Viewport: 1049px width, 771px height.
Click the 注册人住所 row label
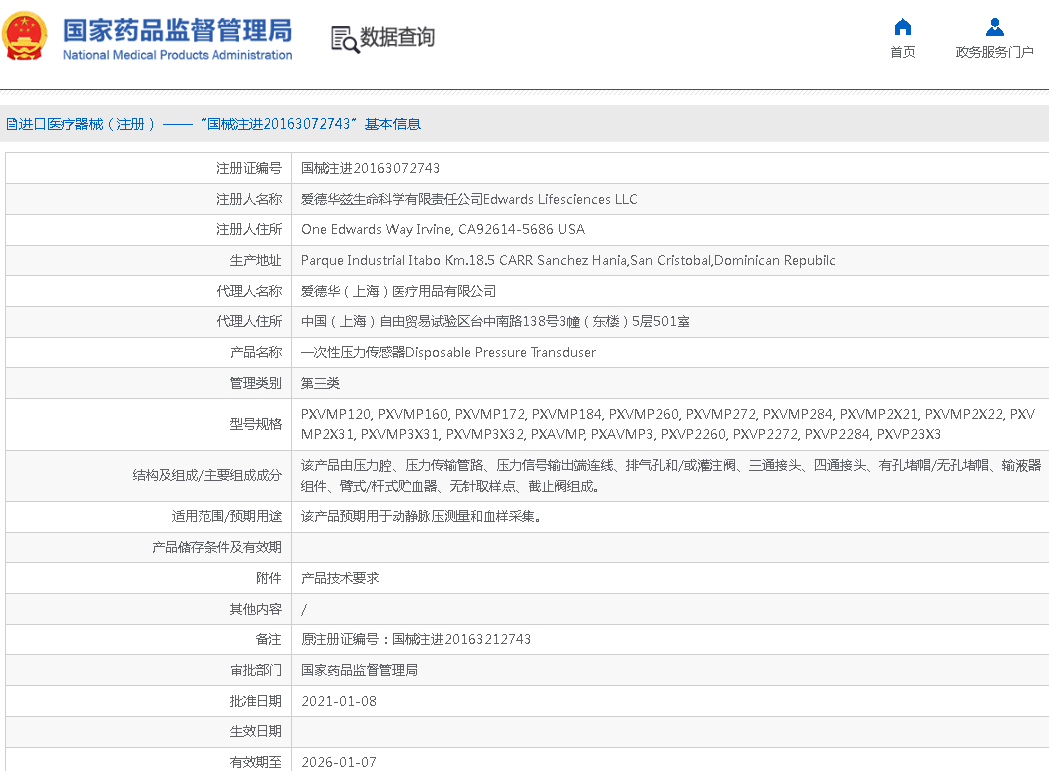coord(249,230)
